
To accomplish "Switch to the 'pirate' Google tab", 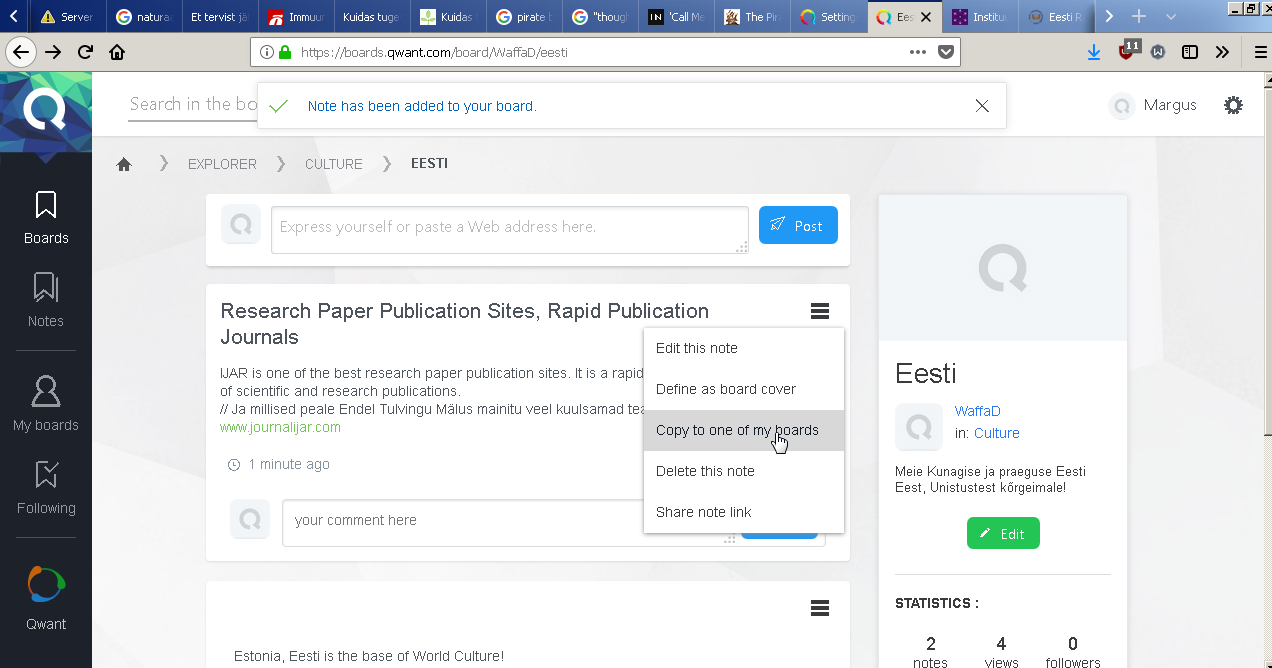I will tap(524, 17).
